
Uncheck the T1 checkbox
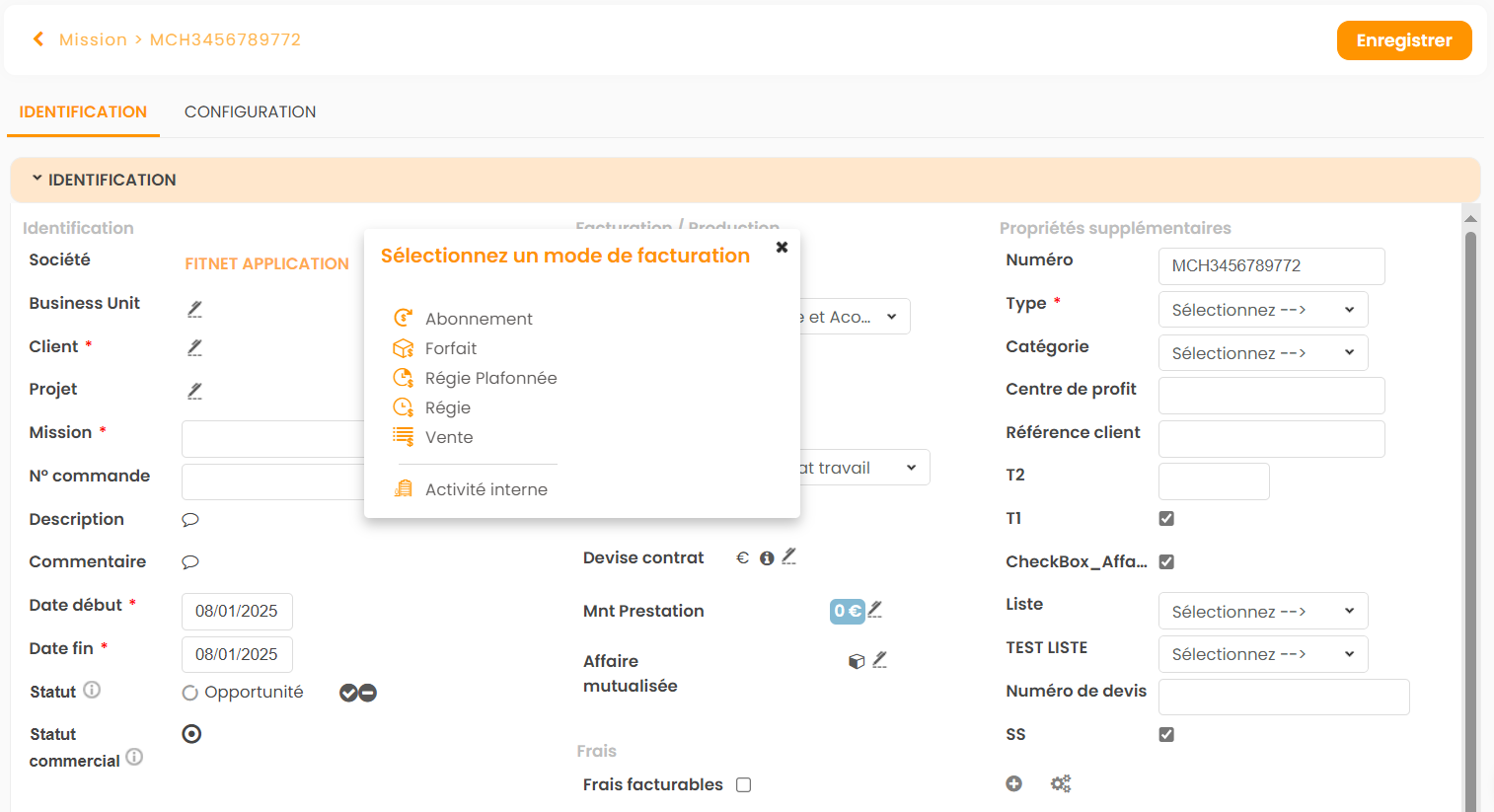1166,519
